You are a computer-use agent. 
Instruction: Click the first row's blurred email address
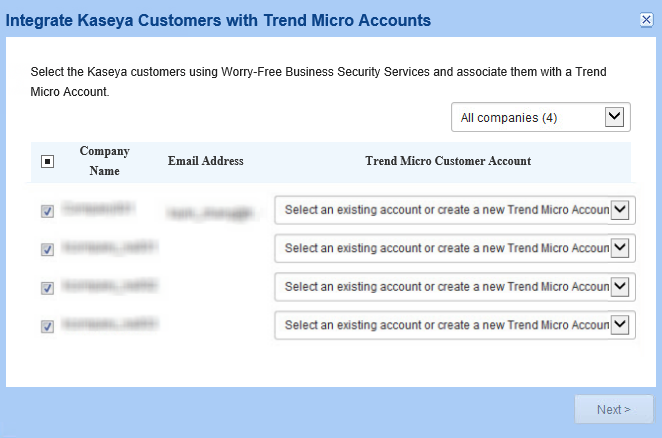point(206,212)
